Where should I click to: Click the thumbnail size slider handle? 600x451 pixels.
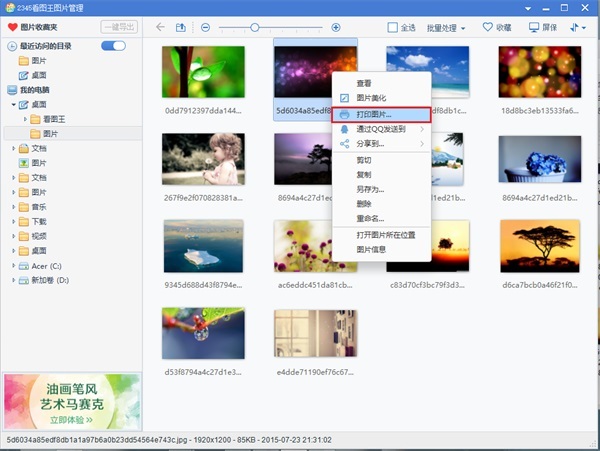(x=255, y=27)
